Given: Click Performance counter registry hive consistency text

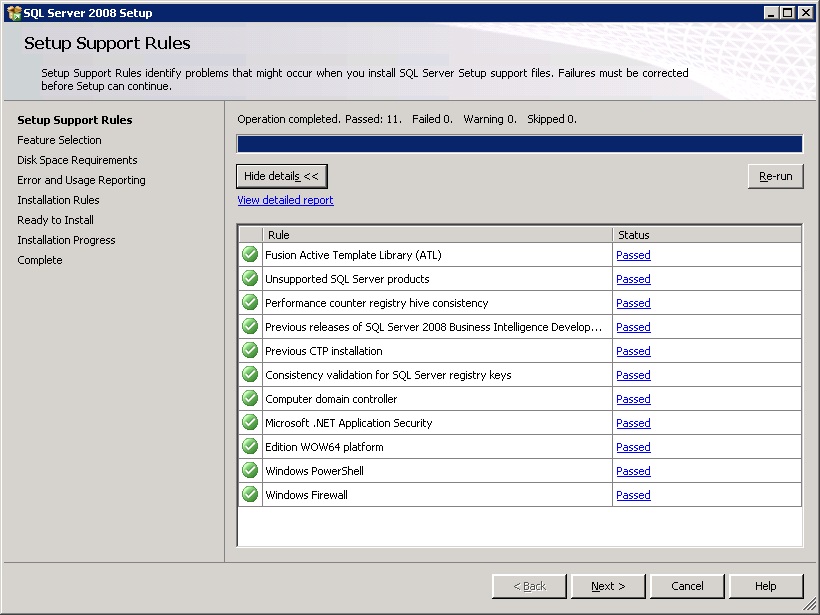Looking at the screenshot, I should click(x=377, y=303).
